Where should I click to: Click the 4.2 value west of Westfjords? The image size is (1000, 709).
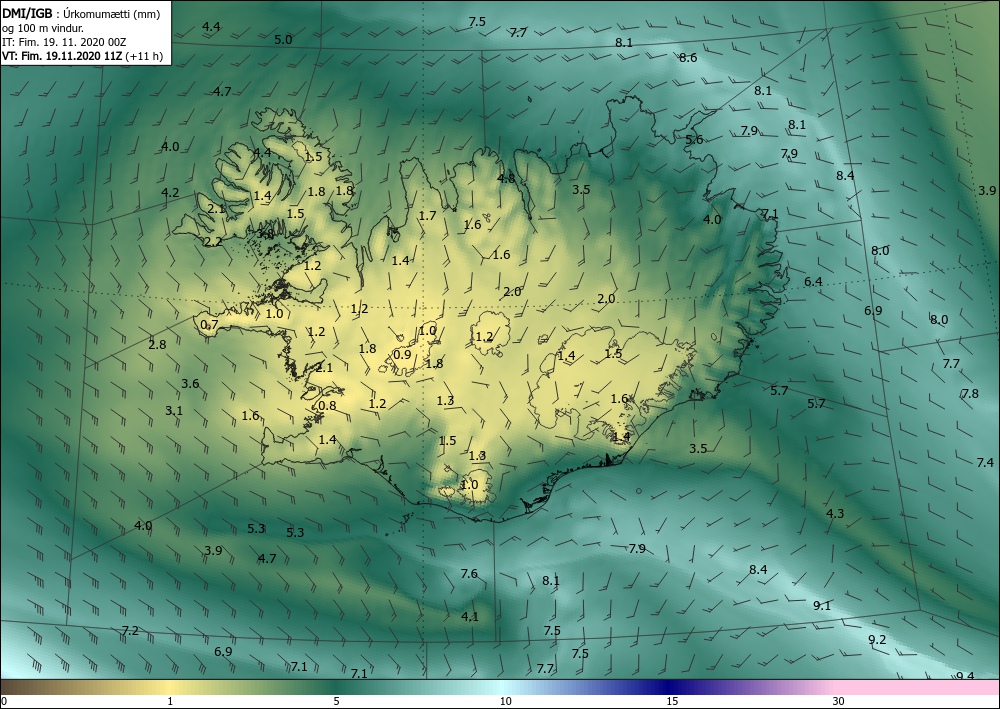tap(170, 193)
